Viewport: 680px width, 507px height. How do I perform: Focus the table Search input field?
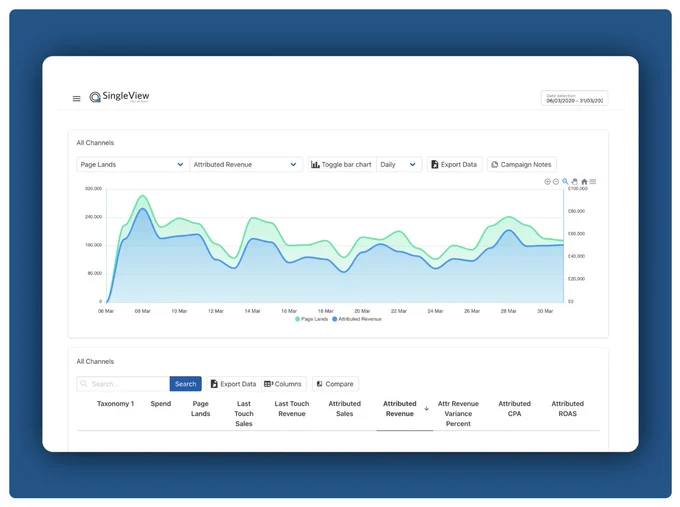[123, 384]
